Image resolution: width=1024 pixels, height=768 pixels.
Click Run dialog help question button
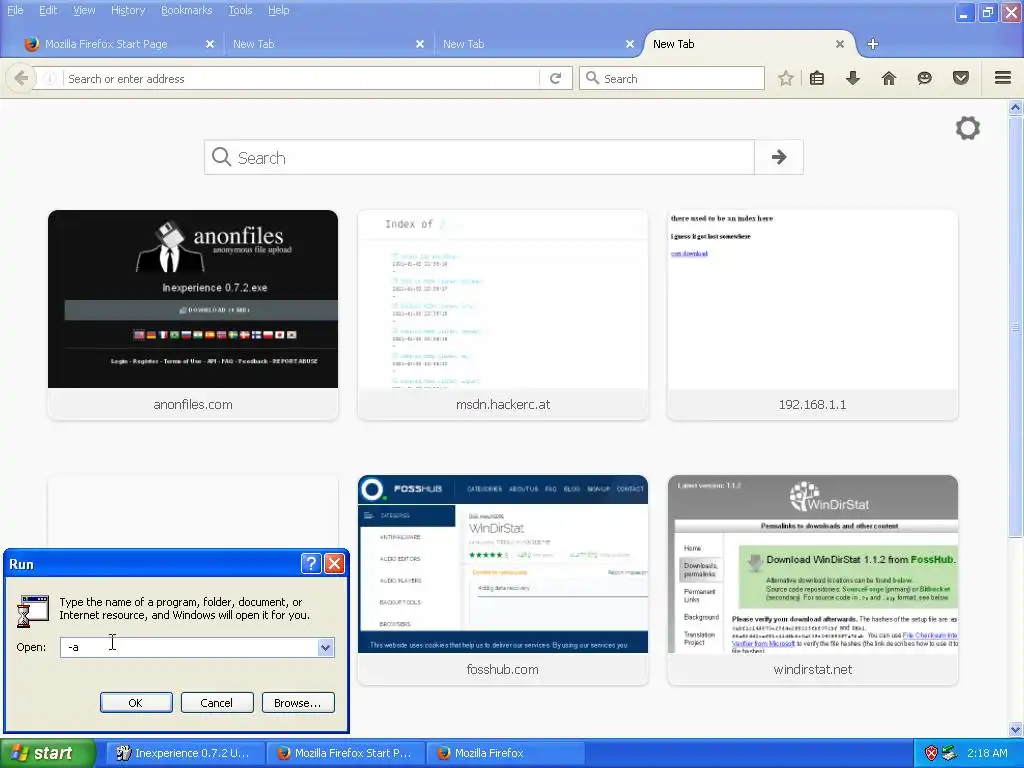[x=311, y=564]
